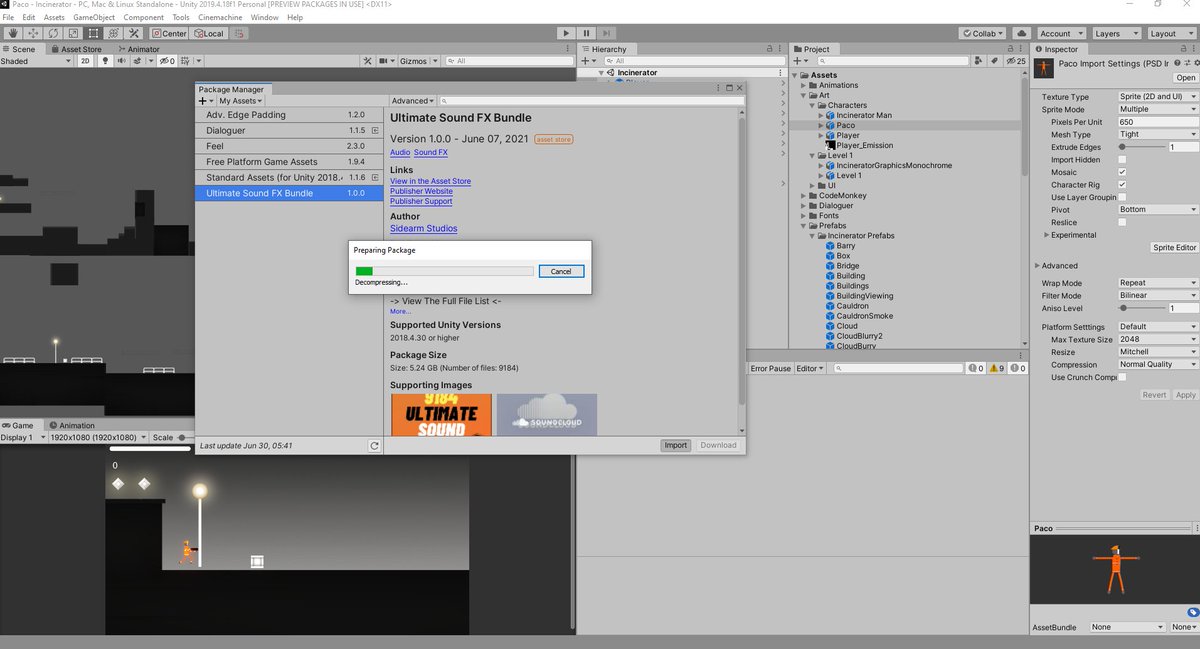Screen dimensions: 1200x649
Task: Select the Feel package in the list
Action: (x=290, y=146)
